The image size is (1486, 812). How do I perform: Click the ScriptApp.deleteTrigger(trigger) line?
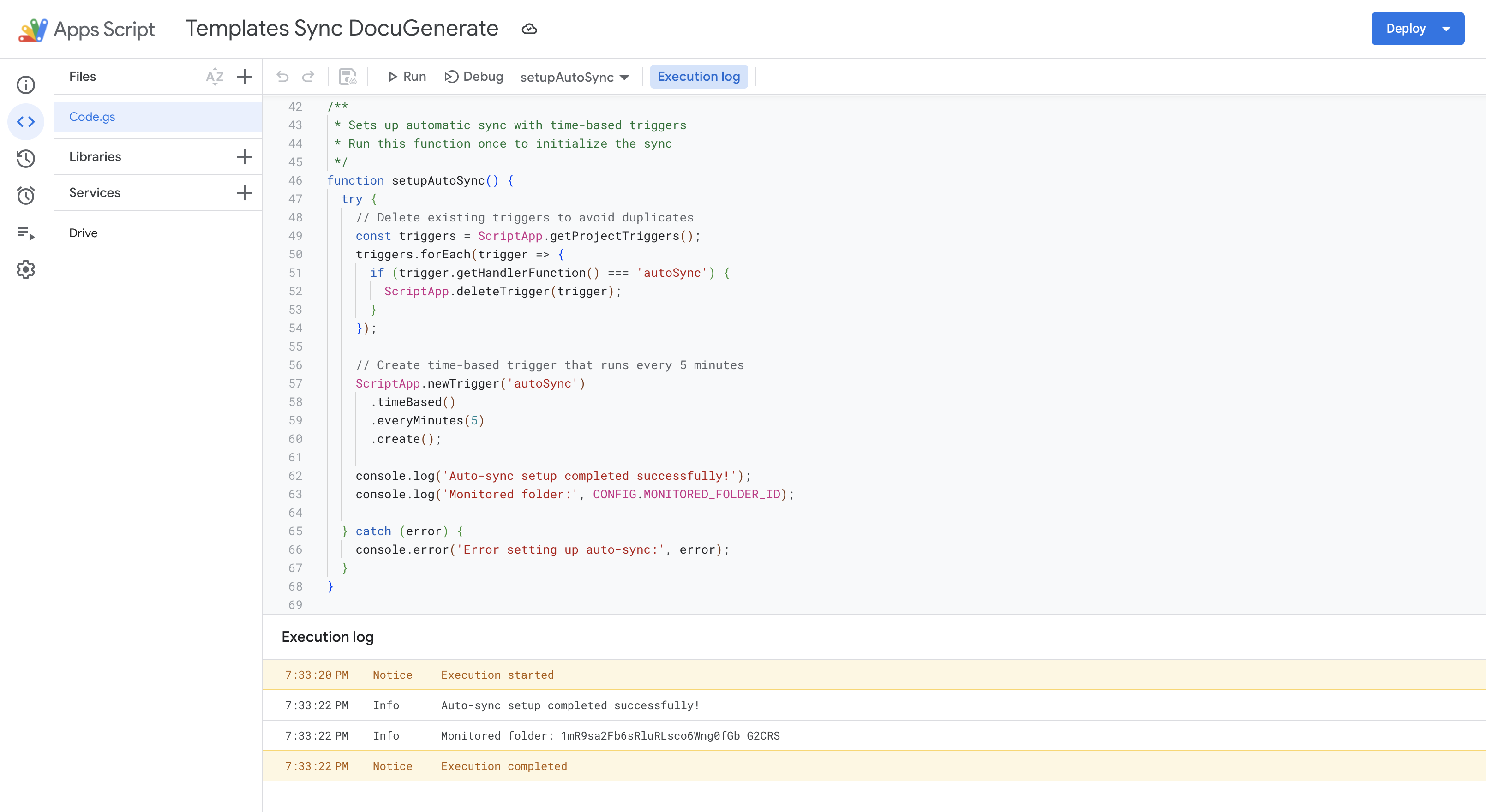tap(503, 291)
